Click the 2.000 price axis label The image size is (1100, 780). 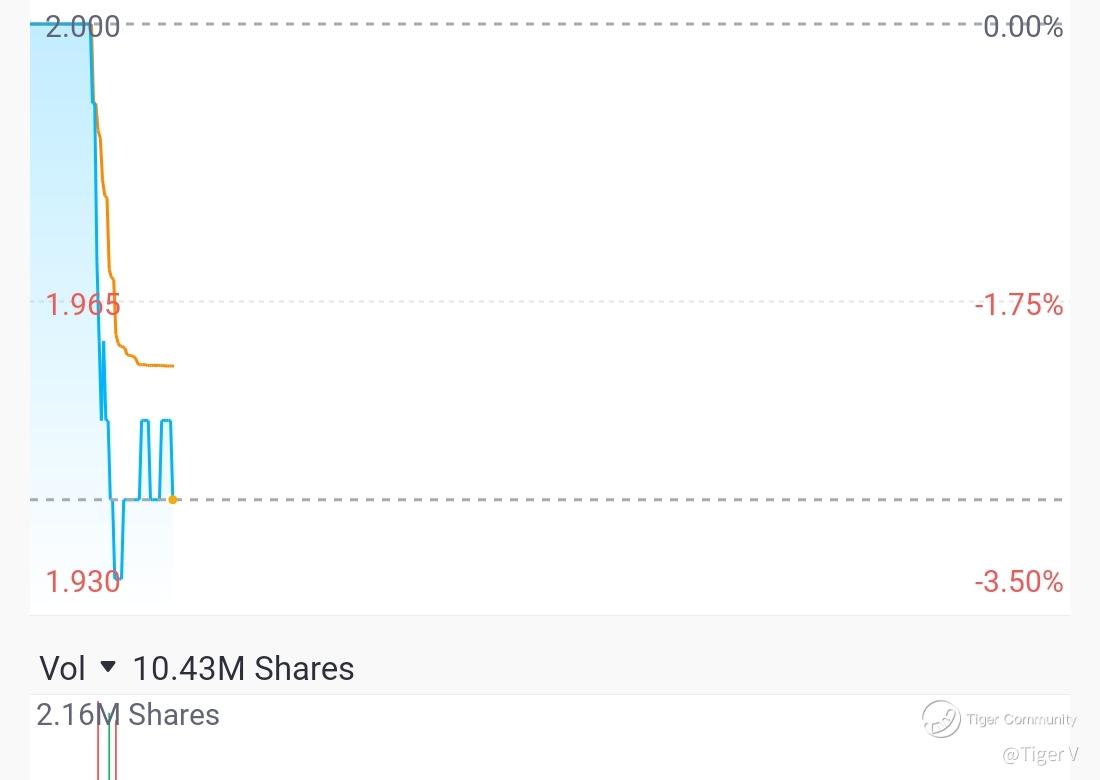tap(83, 27)
